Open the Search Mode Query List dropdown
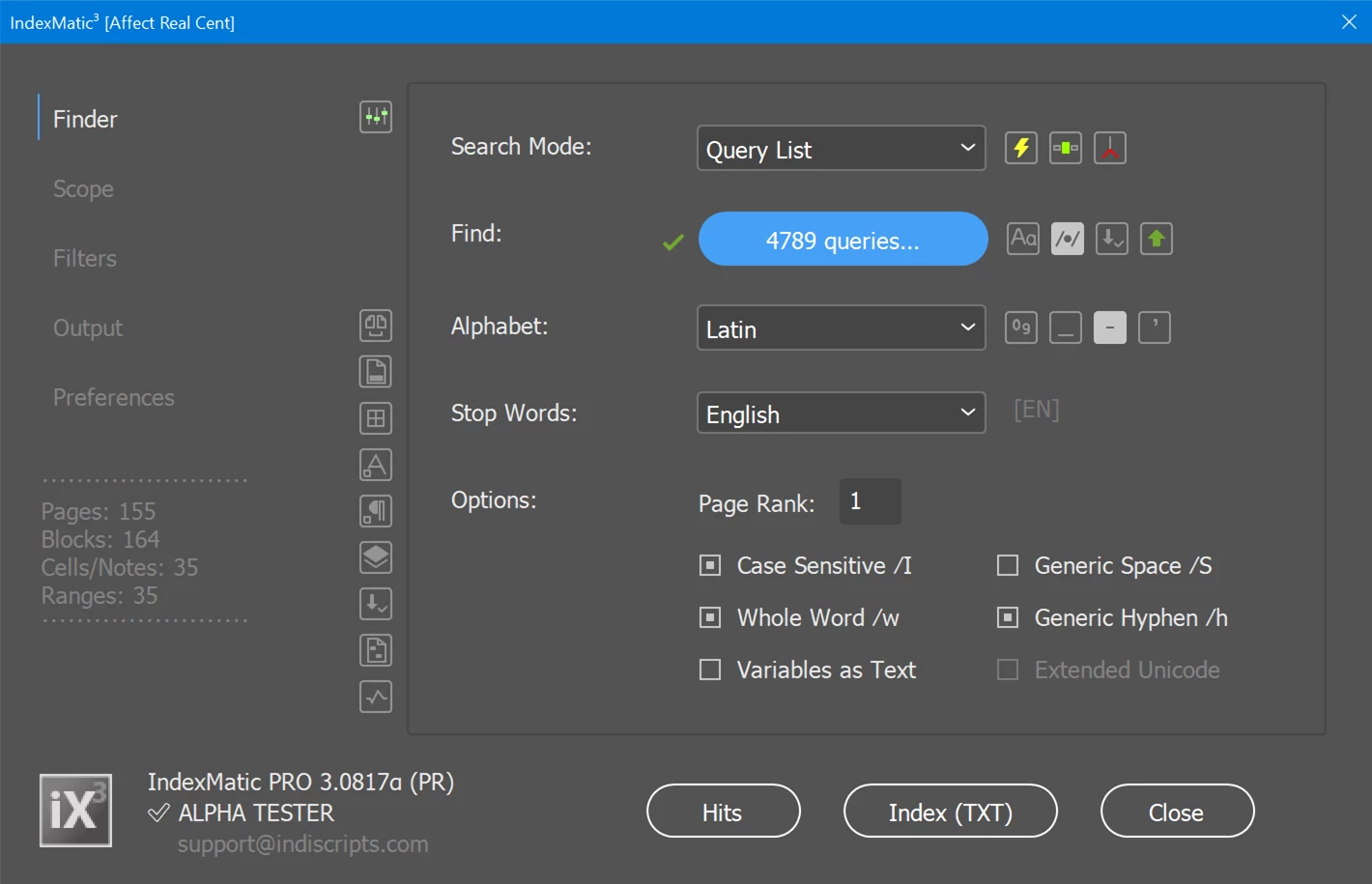The height and width of the screenshot is (884, 1372). coord(842,148)
